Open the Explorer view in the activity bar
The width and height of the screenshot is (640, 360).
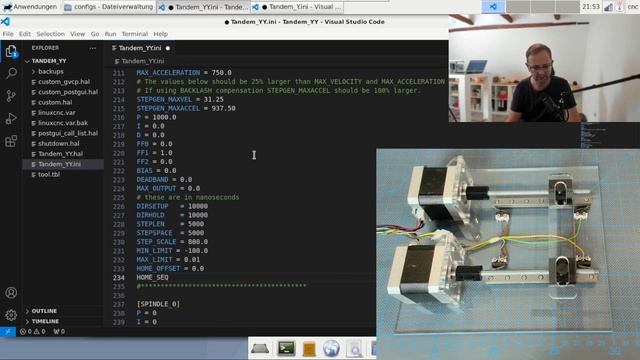tap(11, 51)
